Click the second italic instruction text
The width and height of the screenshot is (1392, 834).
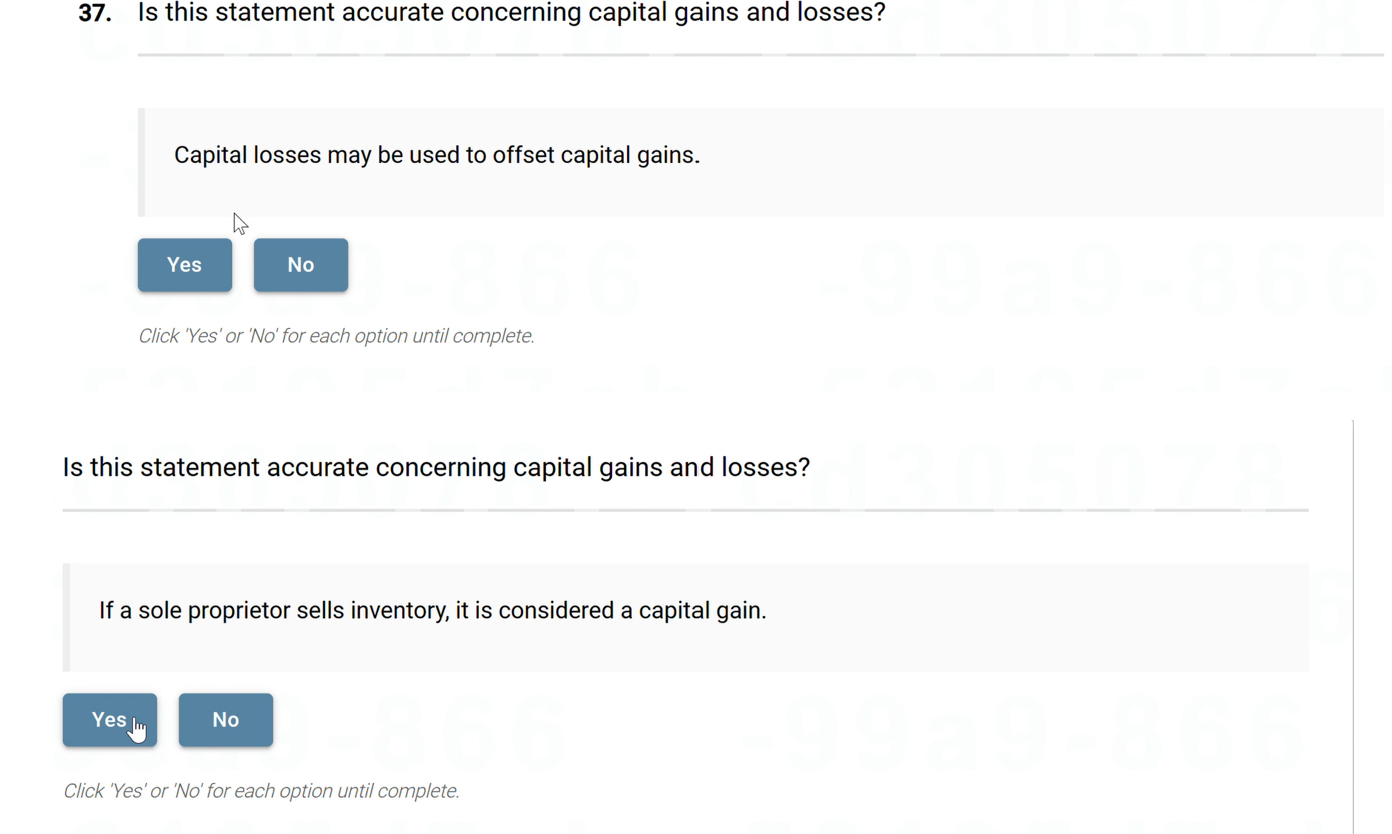click(261, 791)
